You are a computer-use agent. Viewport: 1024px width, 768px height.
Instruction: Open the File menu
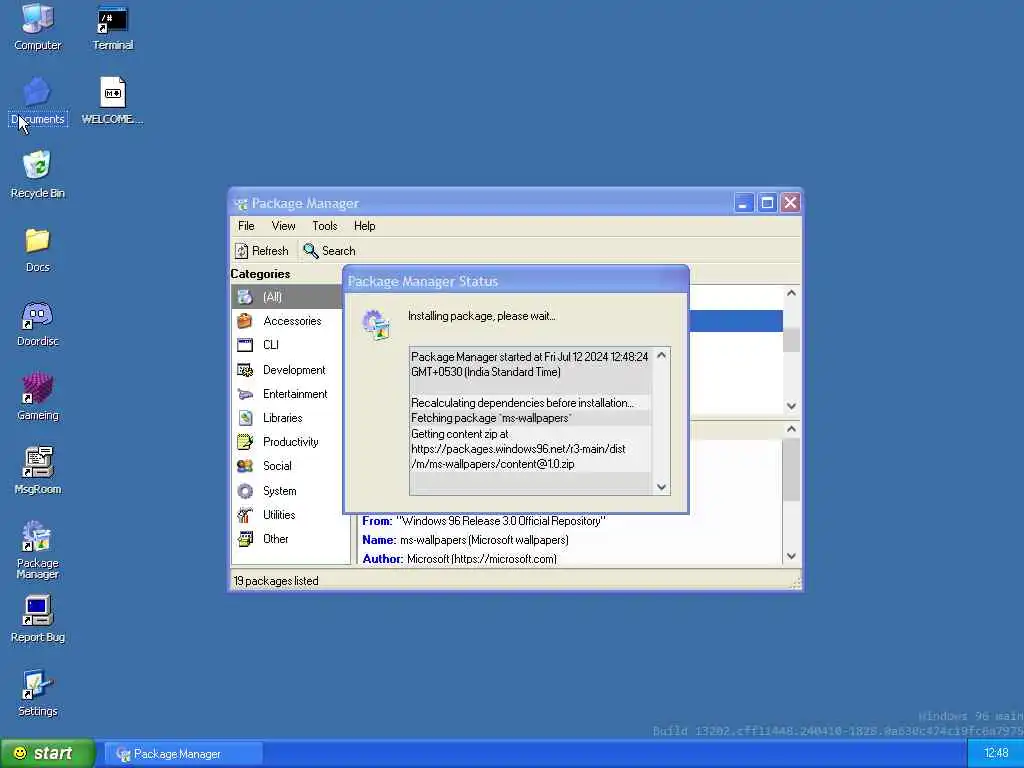[x=246, y=226]
